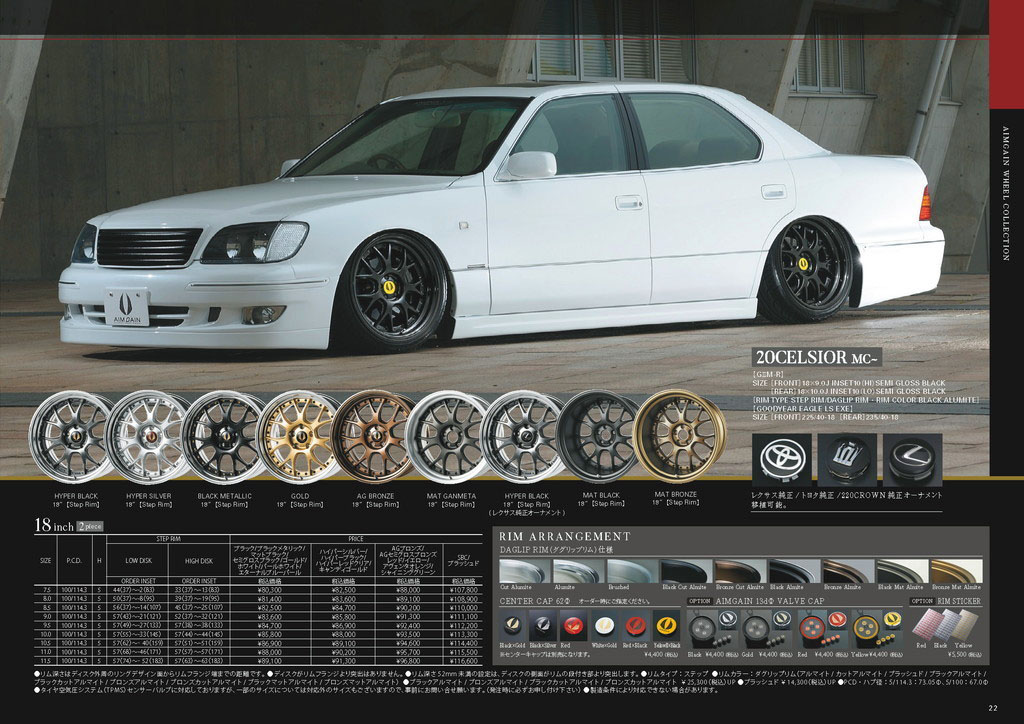Click the "P.C.D." column header
The height and width of the screenshot is (724, 1024).
click(x=74, y=561)
